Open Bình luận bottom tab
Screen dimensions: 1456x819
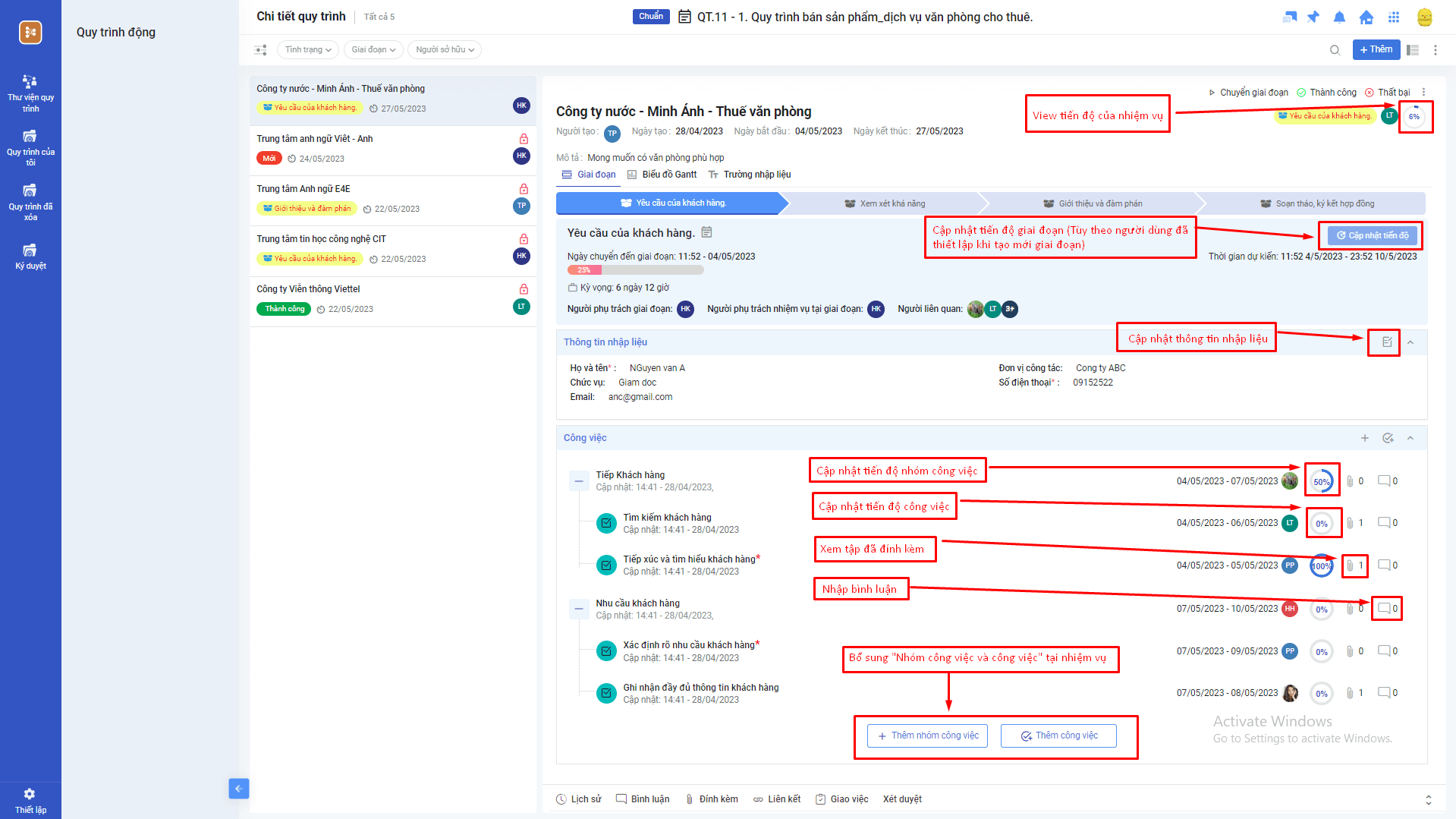pos(643,799)
